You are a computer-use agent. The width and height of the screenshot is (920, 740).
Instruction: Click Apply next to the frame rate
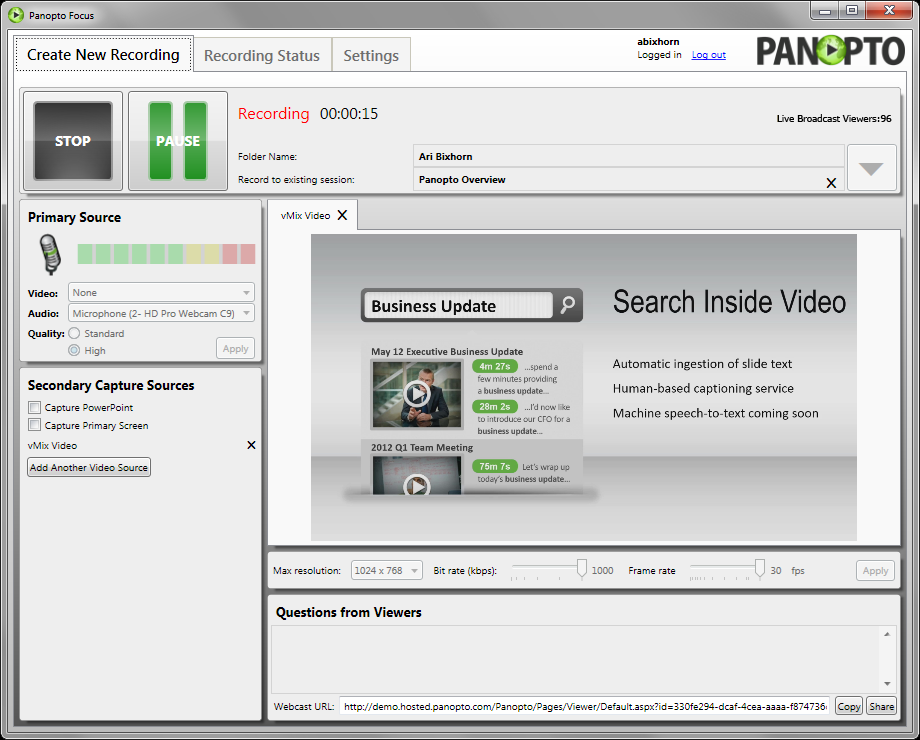click(x=875, y=570)
